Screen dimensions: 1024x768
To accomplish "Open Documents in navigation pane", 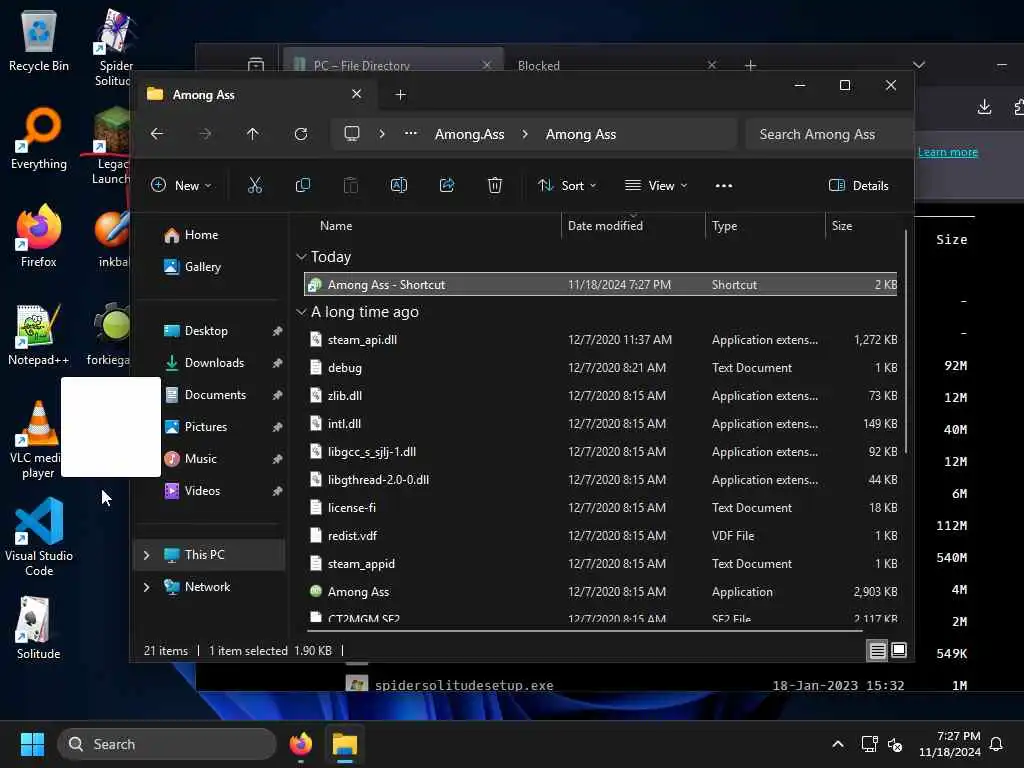I will pos(215,394).
